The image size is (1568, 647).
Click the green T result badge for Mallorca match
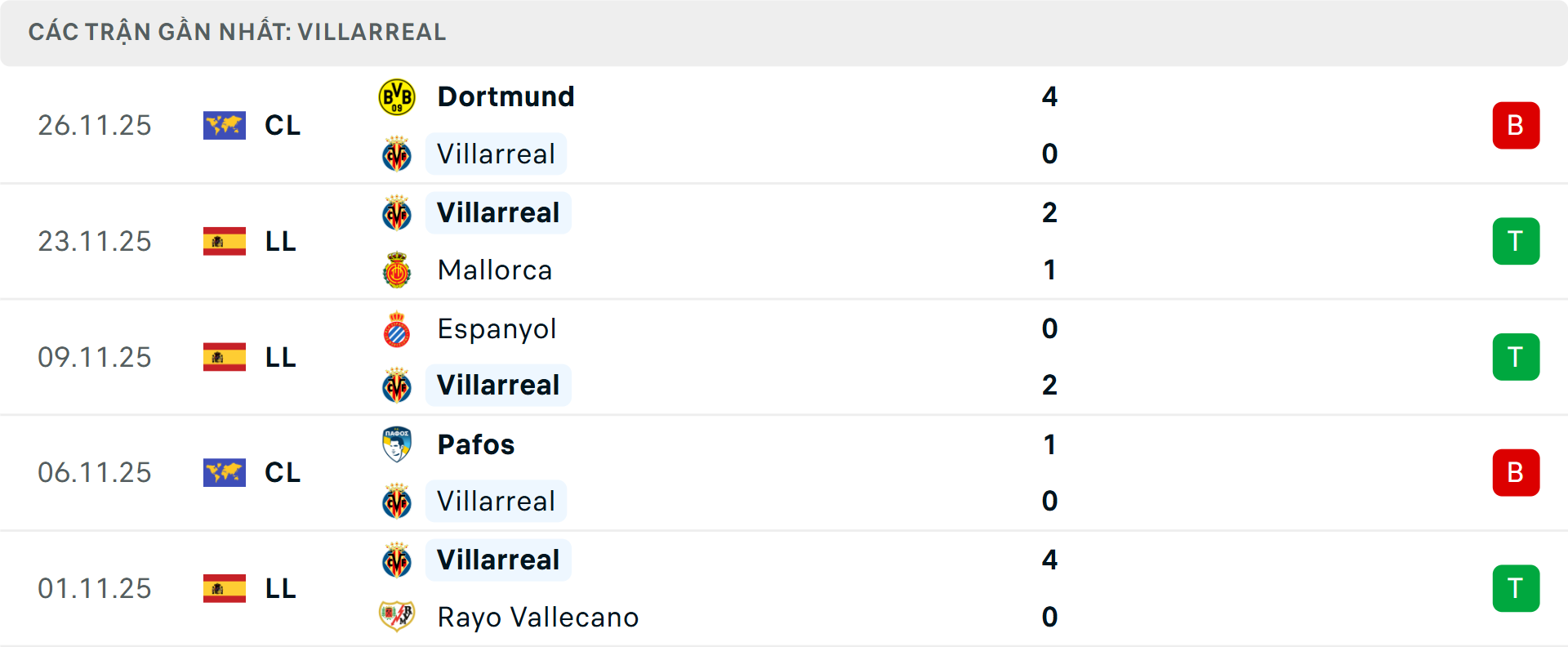(1516, 242)
